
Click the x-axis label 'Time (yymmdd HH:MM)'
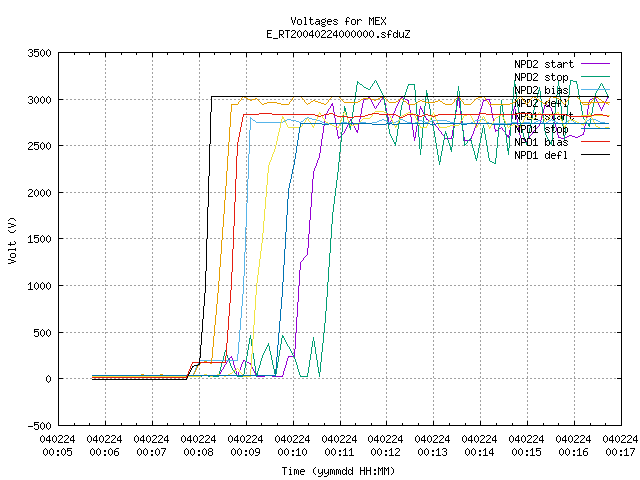pos(338,471)
